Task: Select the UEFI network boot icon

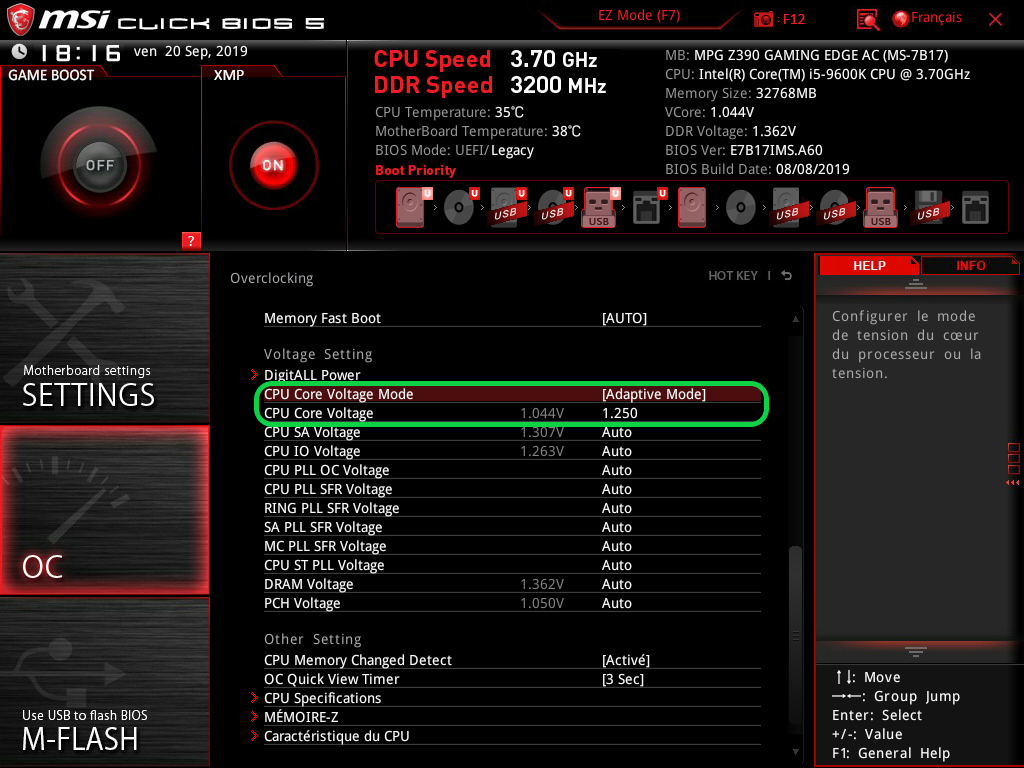Action: click(x=648, y=208)
